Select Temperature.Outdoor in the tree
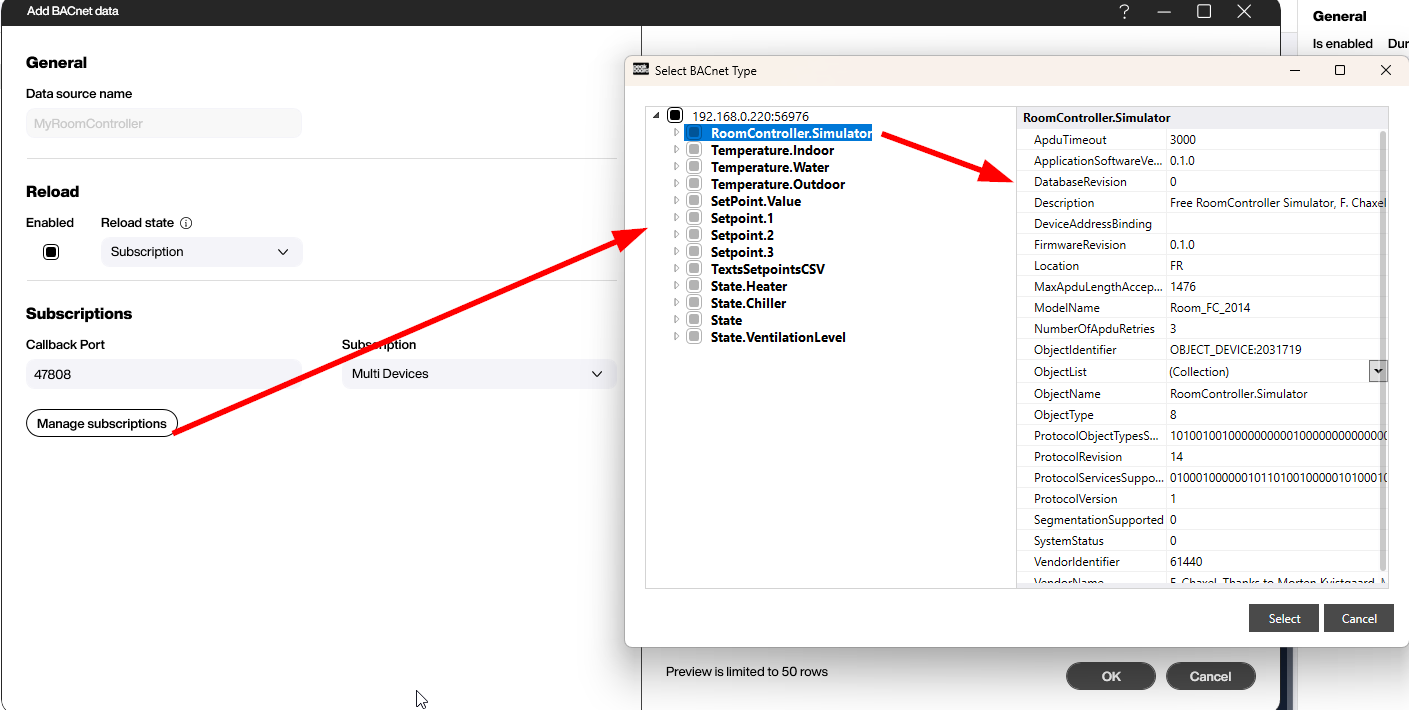This screenshot has width=1409, height=710. pos(778,184)
